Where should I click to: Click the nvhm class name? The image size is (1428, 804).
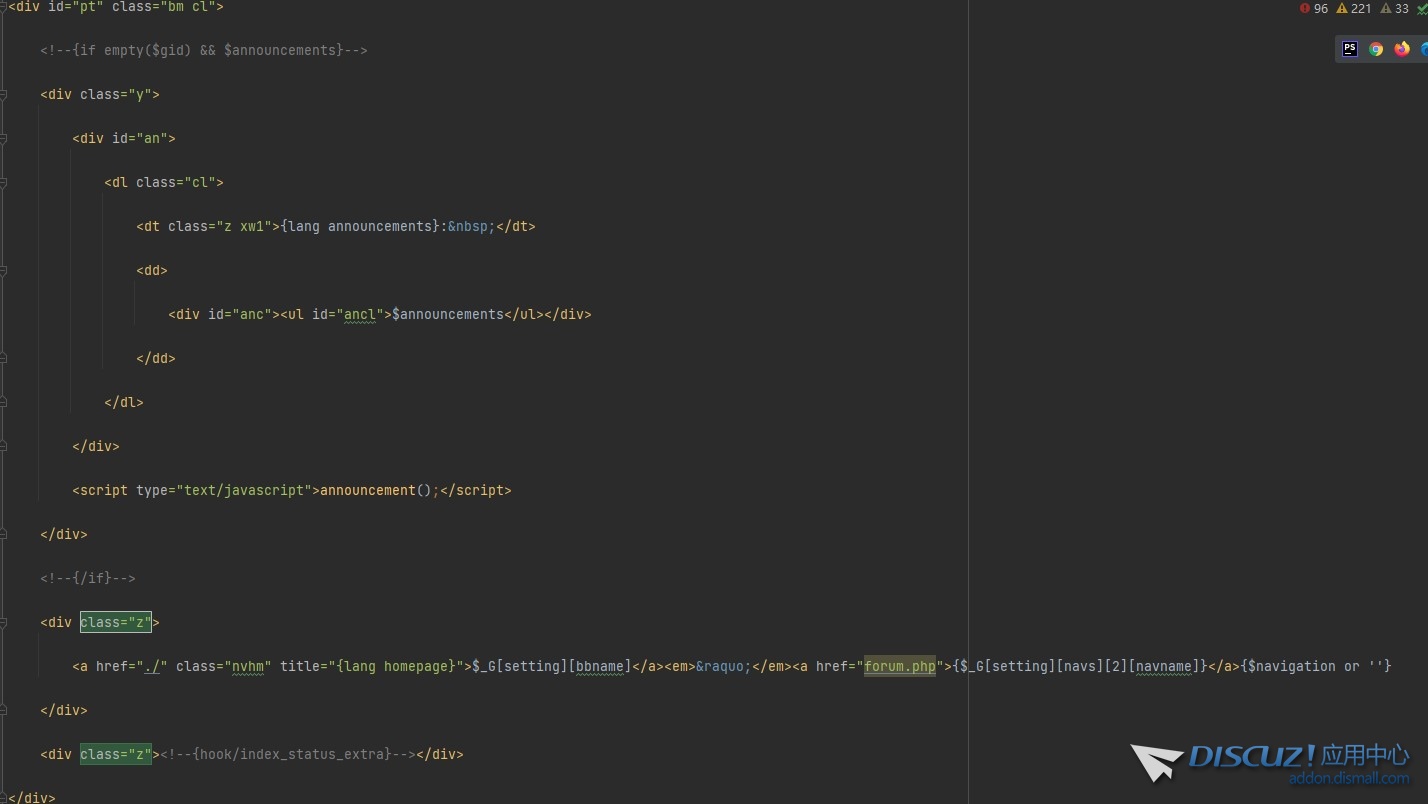point(248,666)
